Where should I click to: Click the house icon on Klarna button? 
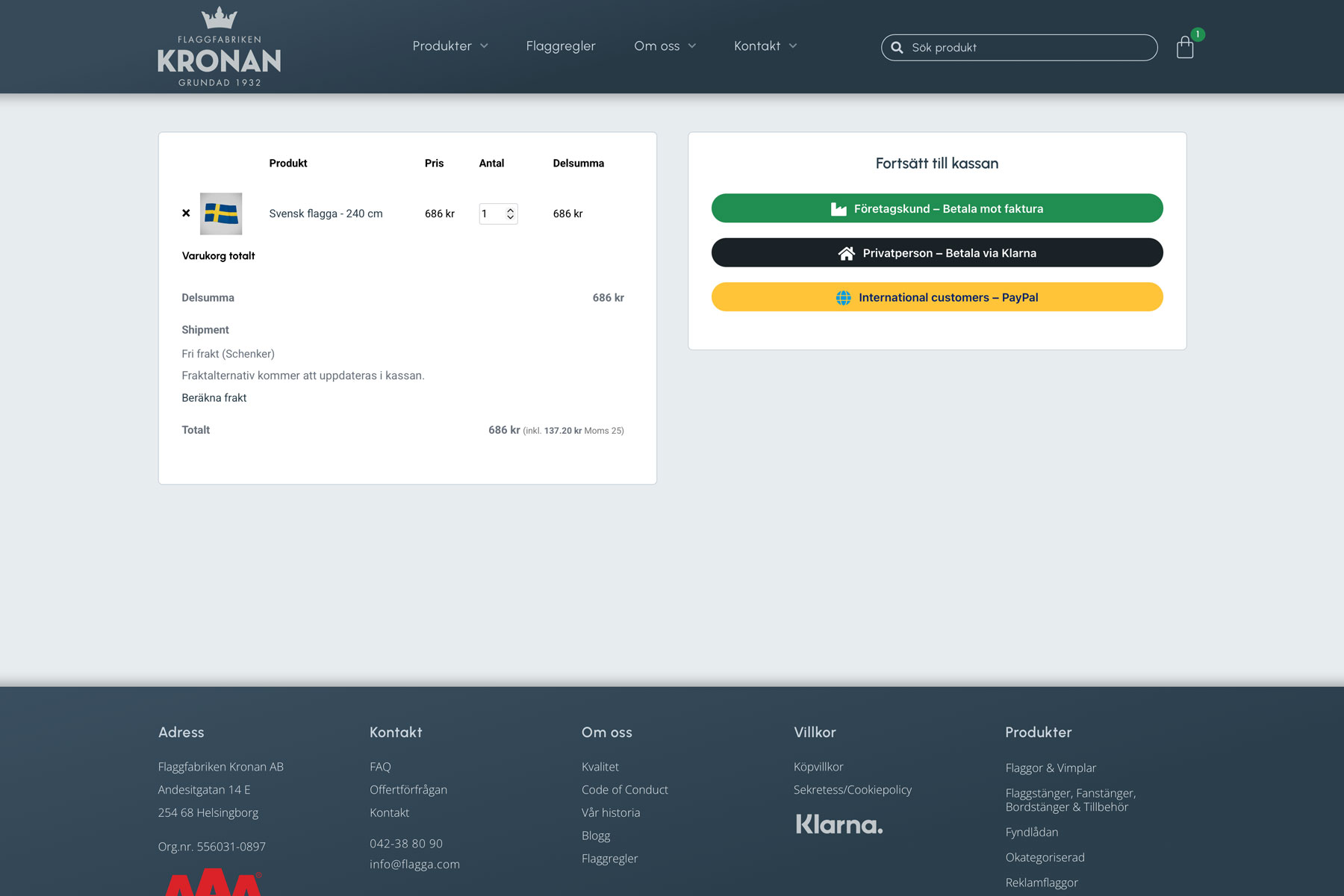846,253
